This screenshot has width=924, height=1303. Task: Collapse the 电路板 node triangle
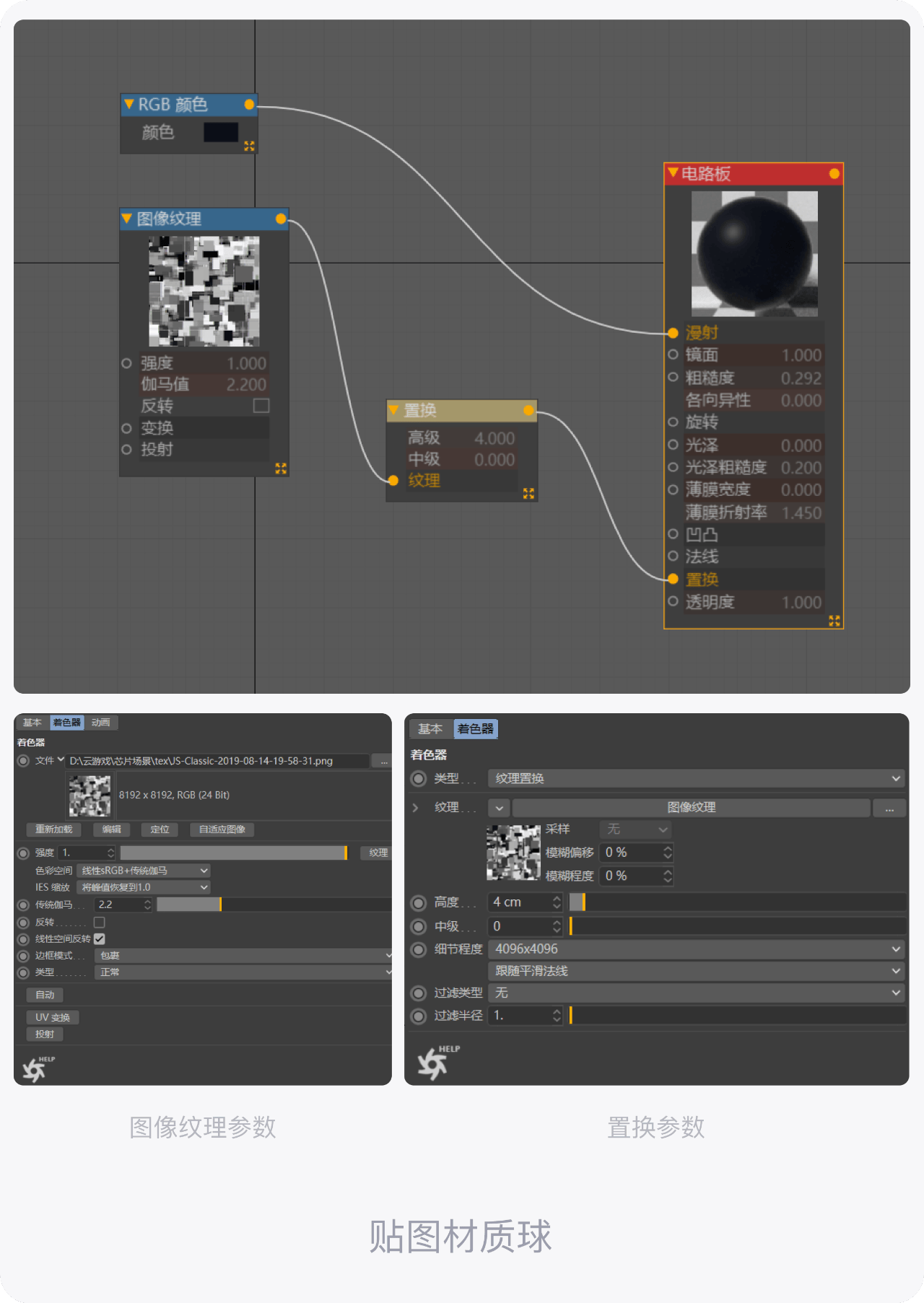click(673, 173)
